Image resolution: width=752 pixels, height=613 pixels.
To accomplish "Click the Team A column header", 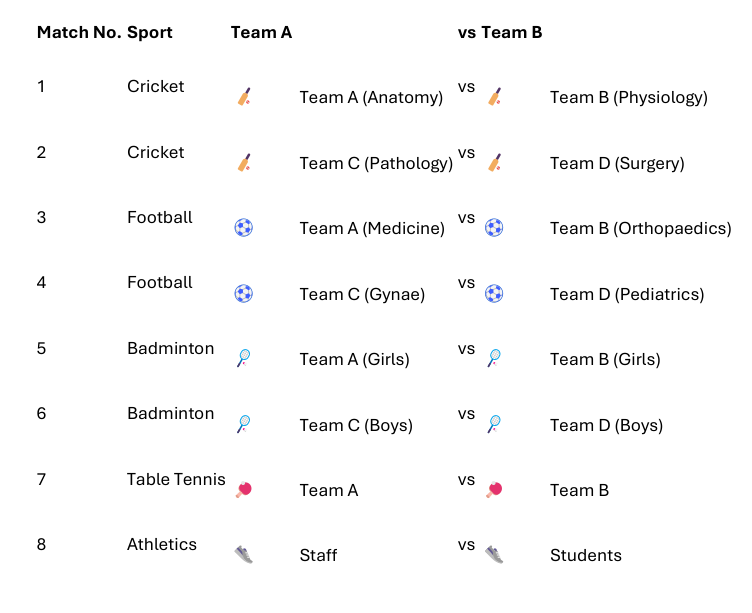I will [261, 32].
